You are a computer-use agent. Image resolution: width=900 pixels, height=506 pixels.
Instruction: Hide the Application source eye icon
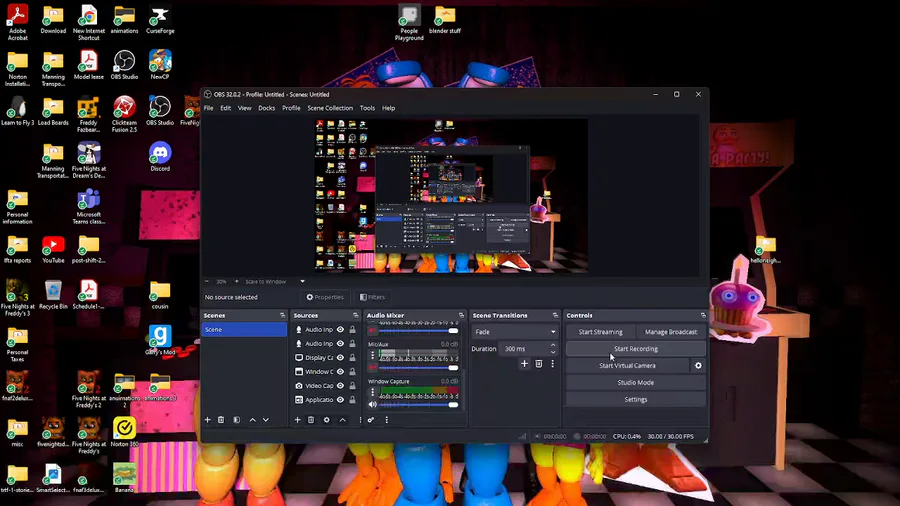pos(340,400)
